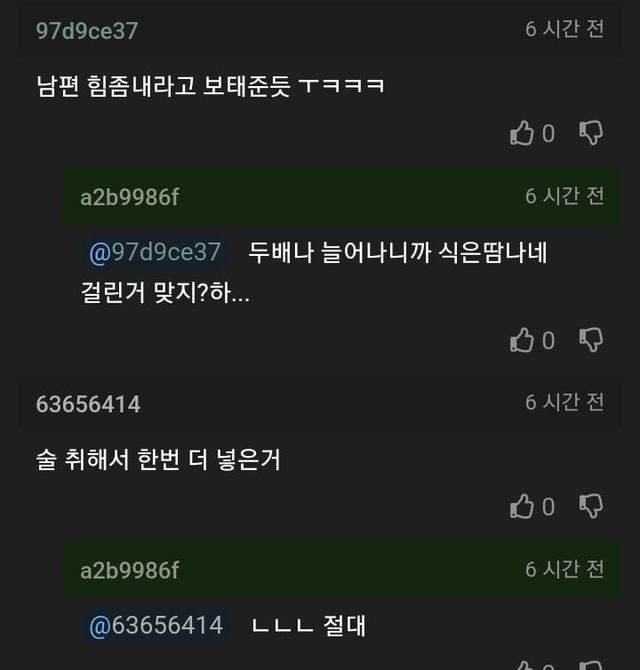
Task: Like a2b9986f's reply mentioning @97d9ce37
Action: pyautogui.click(x=522, y=341)
